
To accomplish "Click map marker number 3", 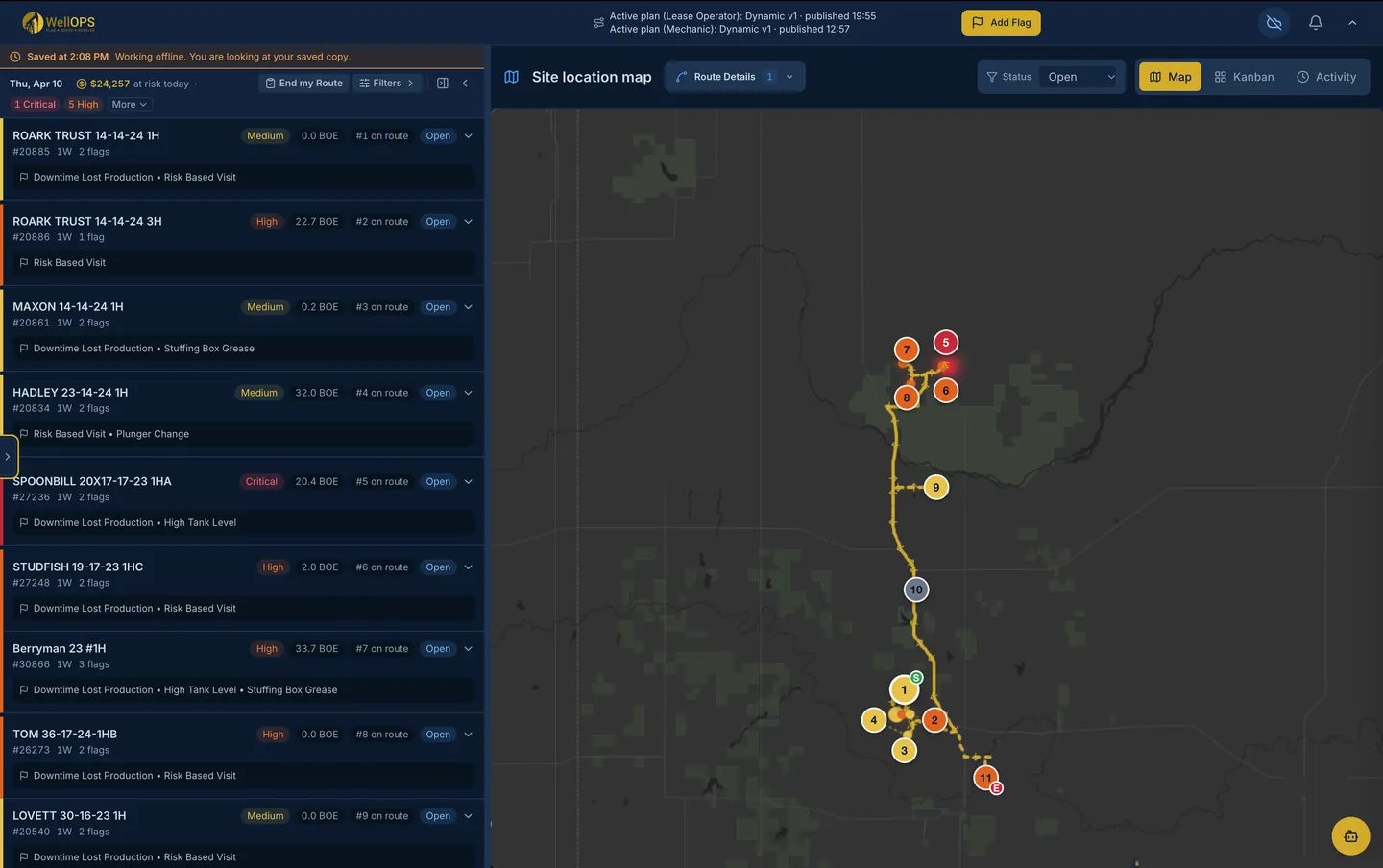I will [x=904, y=751].
